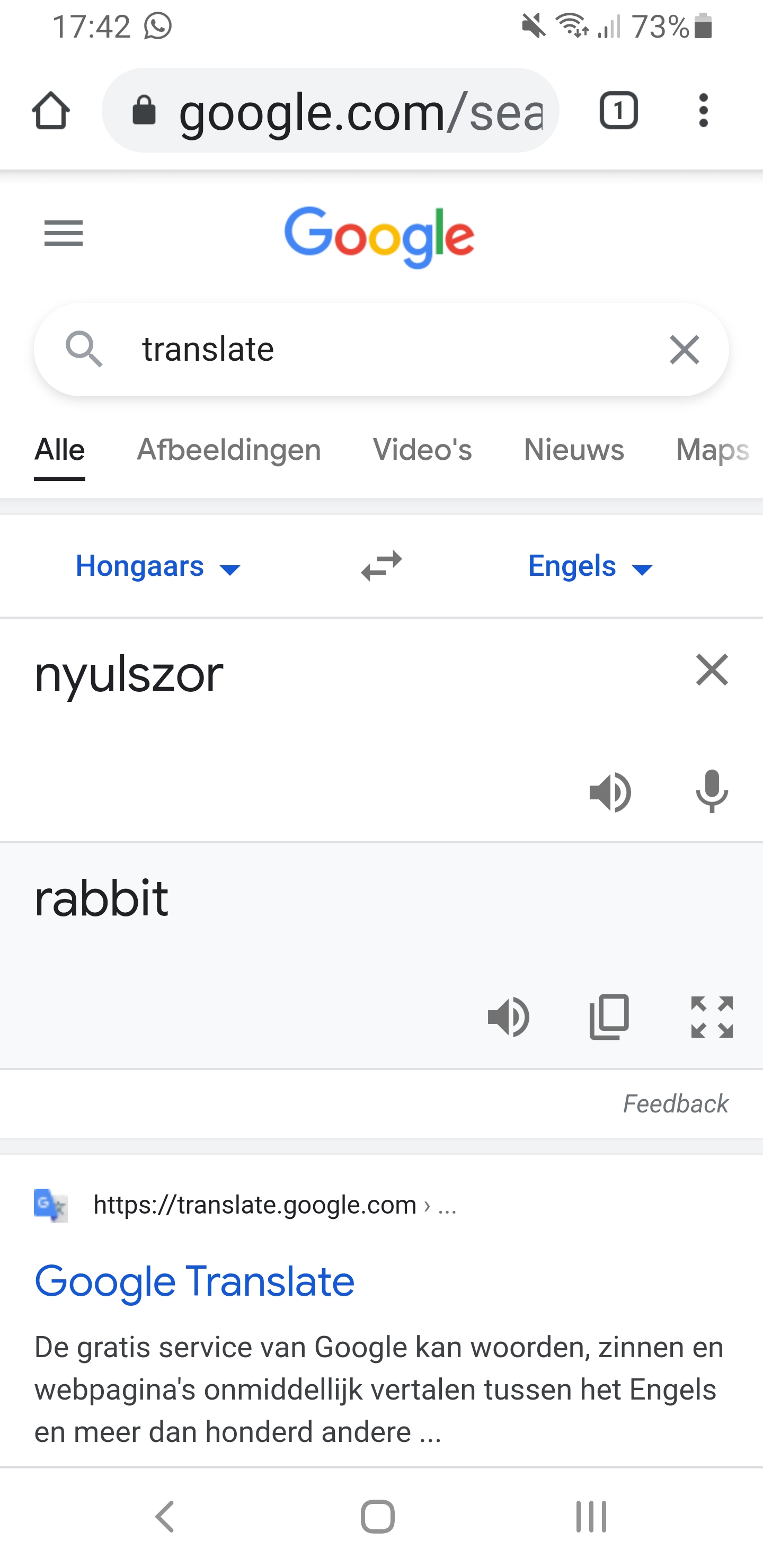This screenshot has width=763, height=1568.
Task: Open the Google Translate search result
Action: [x=194, y=1281]
